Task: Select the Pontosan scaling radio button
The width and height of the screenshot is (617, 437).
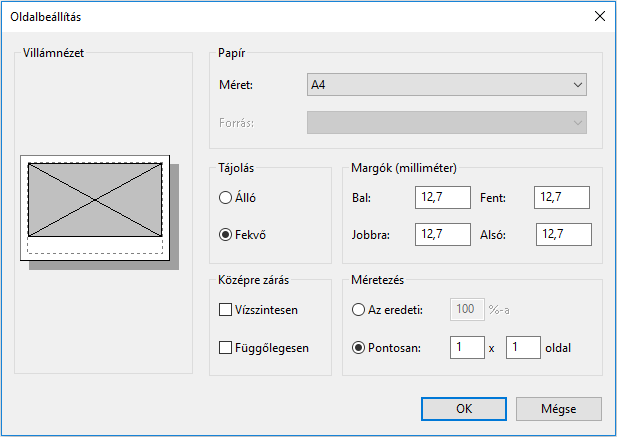Action: point(359,348)
